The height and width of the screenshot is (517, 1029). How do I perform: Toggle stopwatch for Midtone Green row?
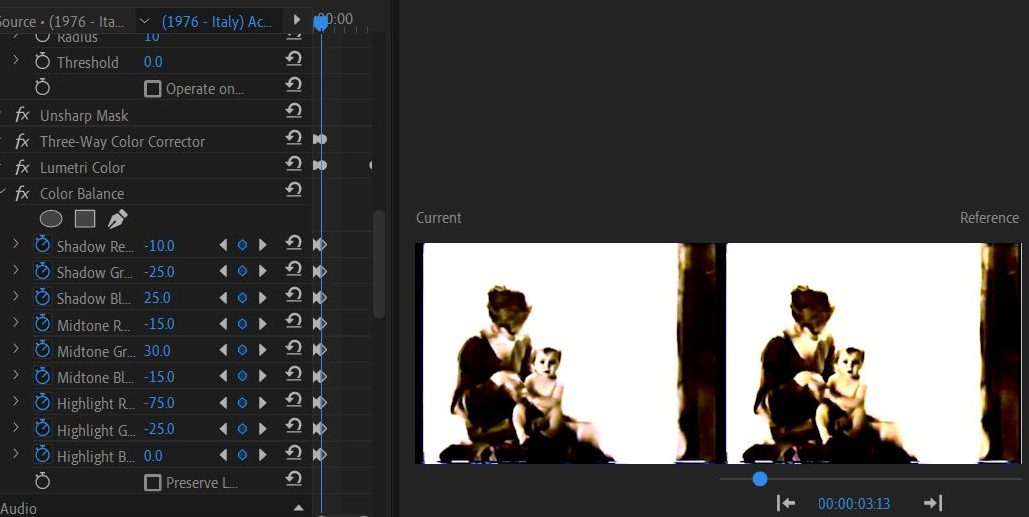coord(43,350)
